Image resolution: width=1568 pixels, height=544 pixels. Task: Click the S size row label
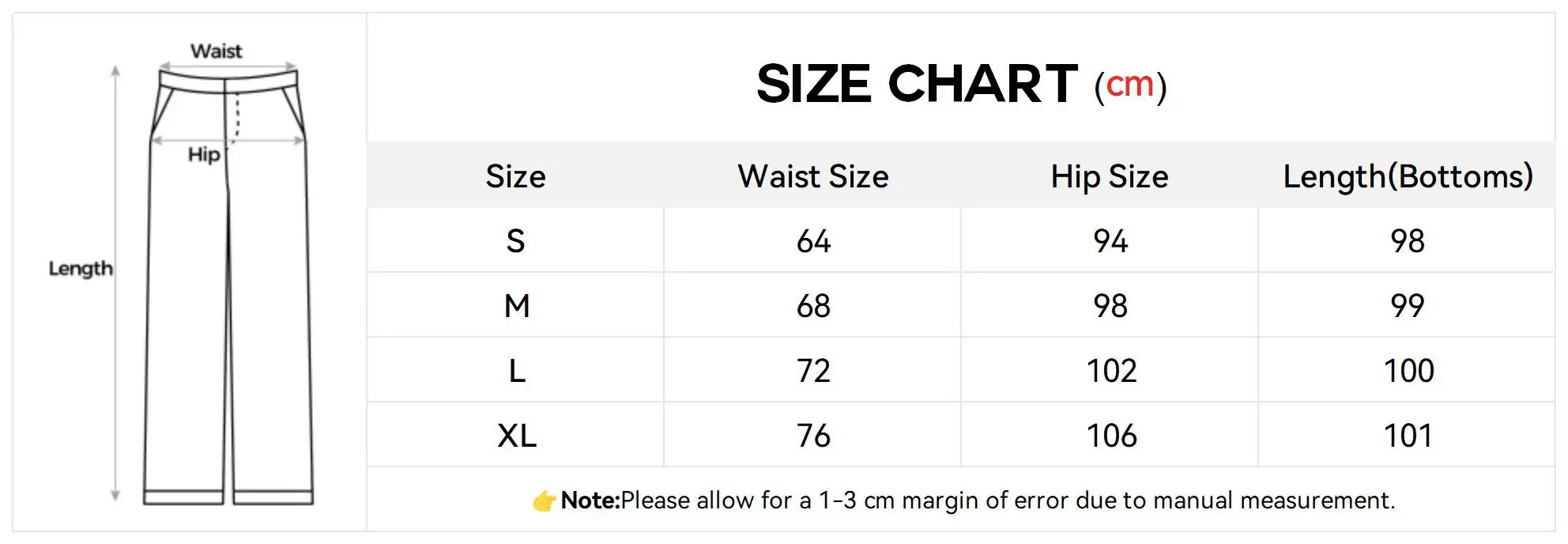point(515,241)
